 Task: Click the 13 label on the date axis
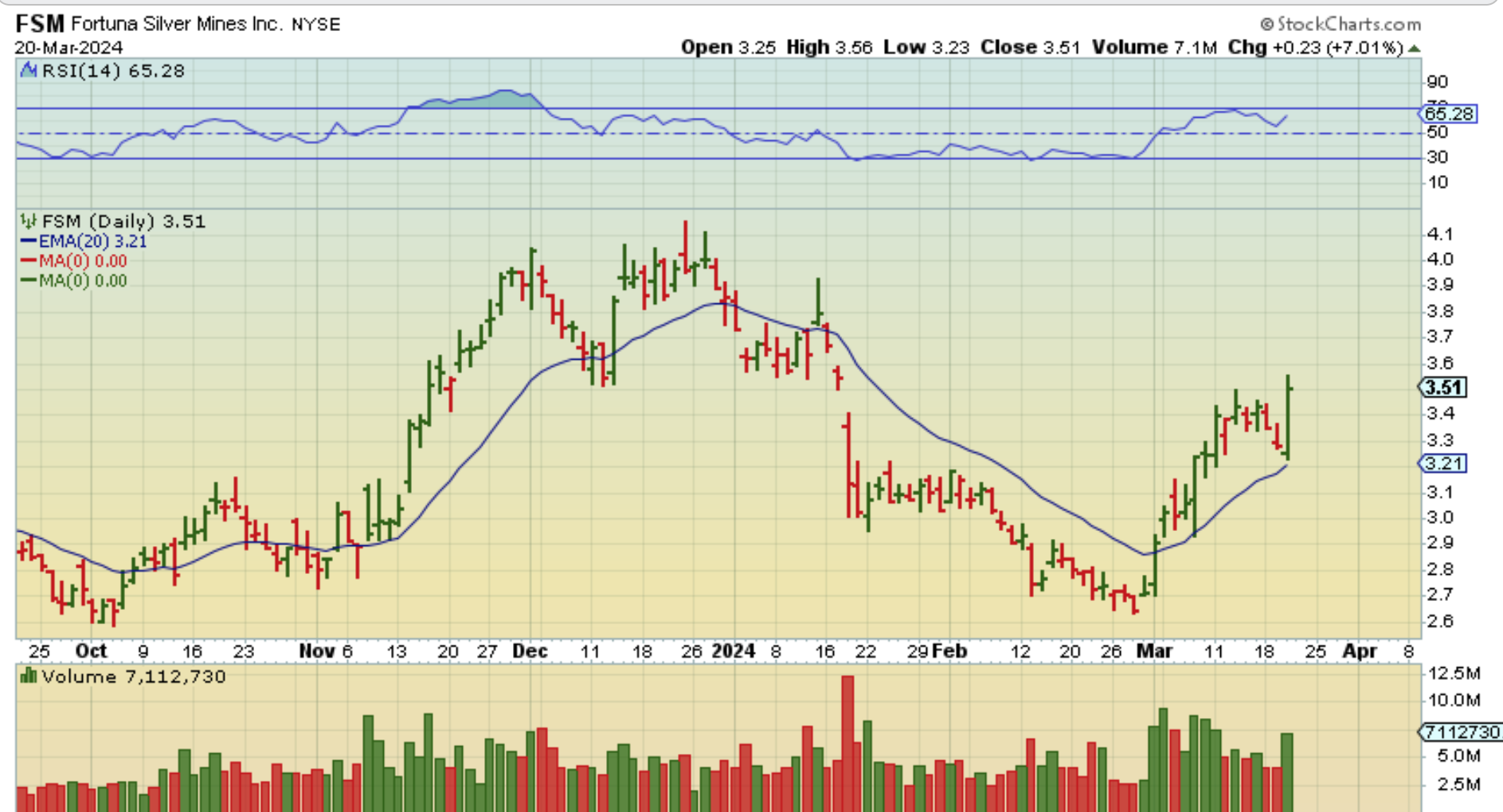point(397,651)
